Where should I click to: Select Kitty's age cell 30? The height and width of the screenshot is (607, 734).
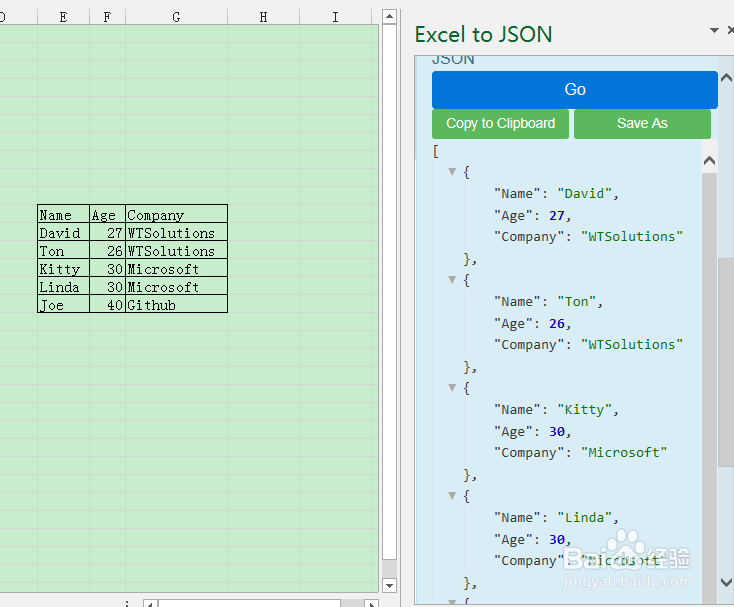coord(107,269)
